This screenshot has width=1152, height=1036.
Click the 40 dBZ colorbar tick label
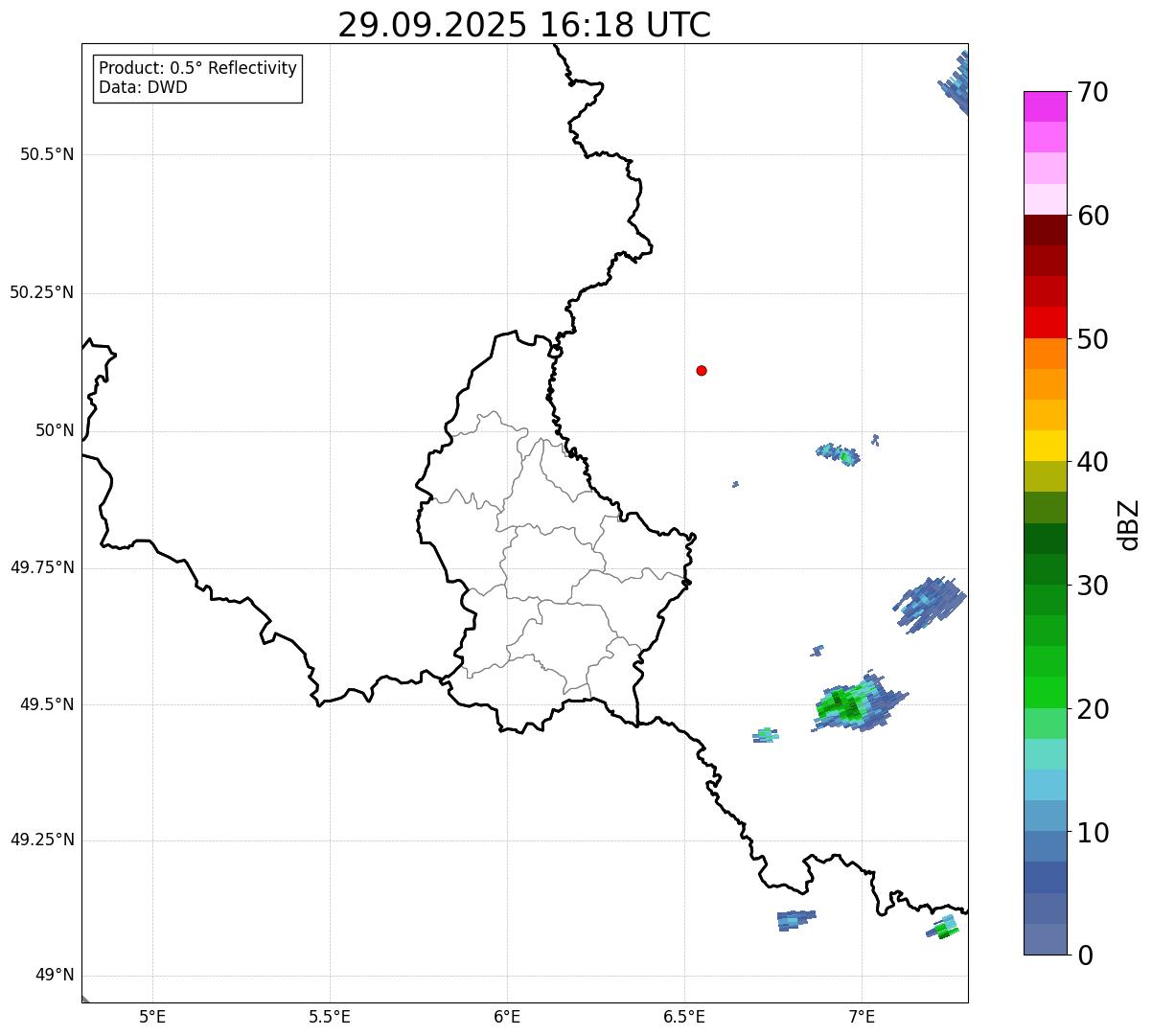coord(1093,462)
